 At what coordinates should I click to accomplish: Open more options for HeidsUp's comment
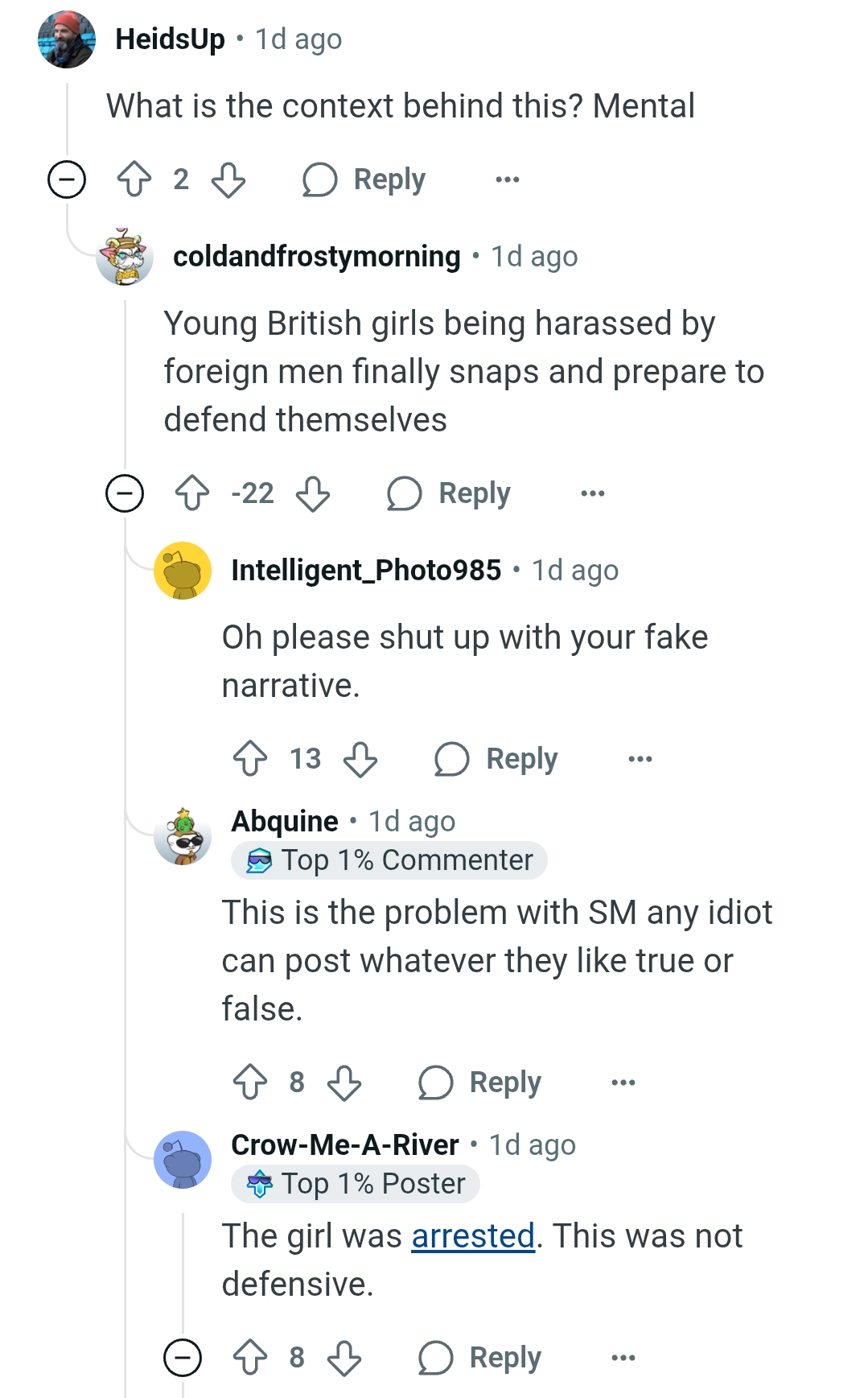[507, 179]
